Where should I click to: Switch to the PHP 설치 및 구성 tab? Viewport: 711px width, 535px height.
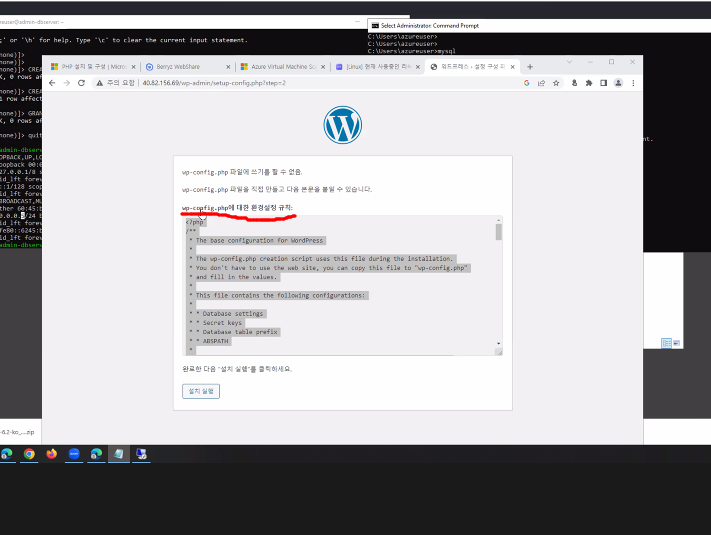point(93,67)
